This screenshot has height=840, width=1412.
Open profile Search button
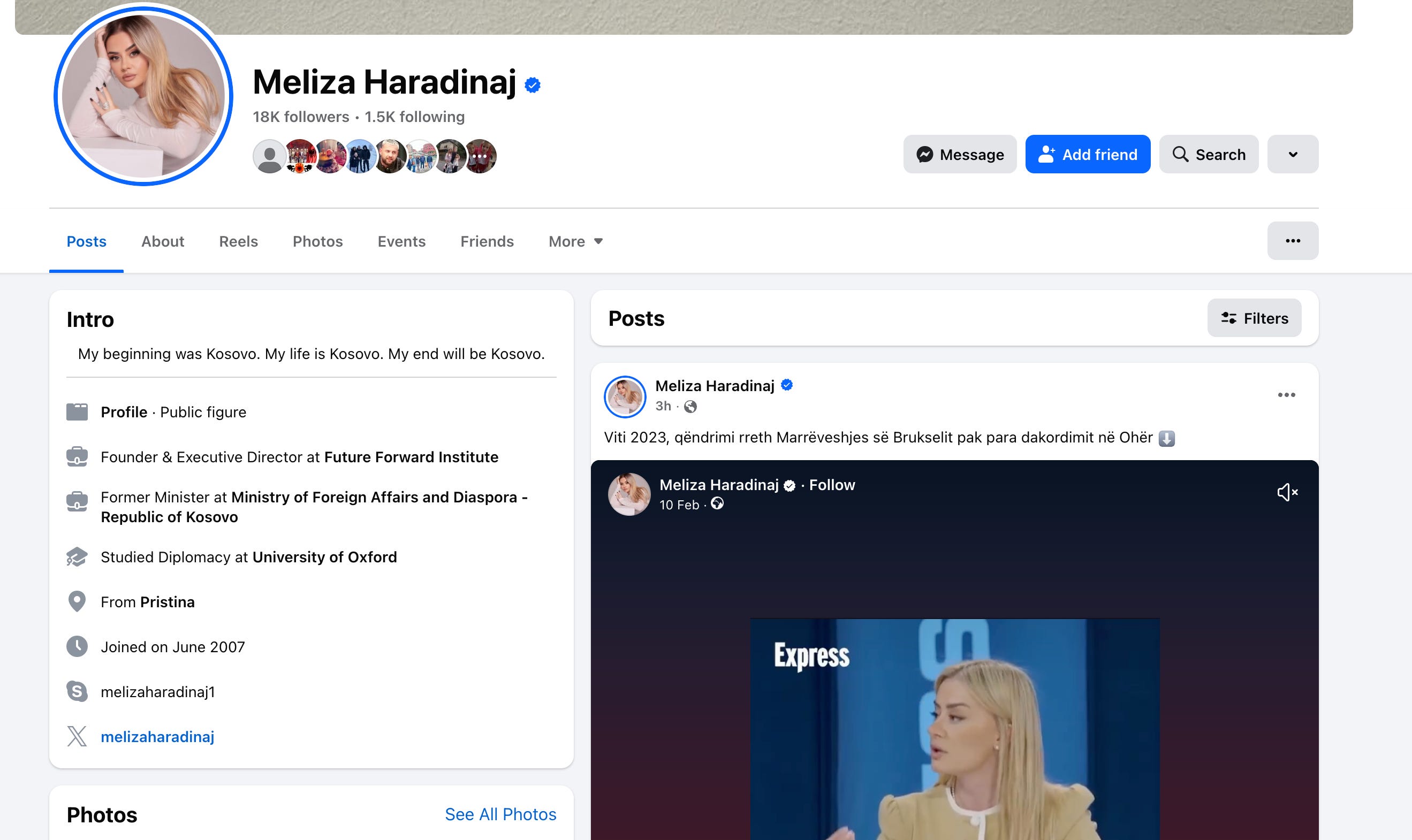(x=1208, y=155)
